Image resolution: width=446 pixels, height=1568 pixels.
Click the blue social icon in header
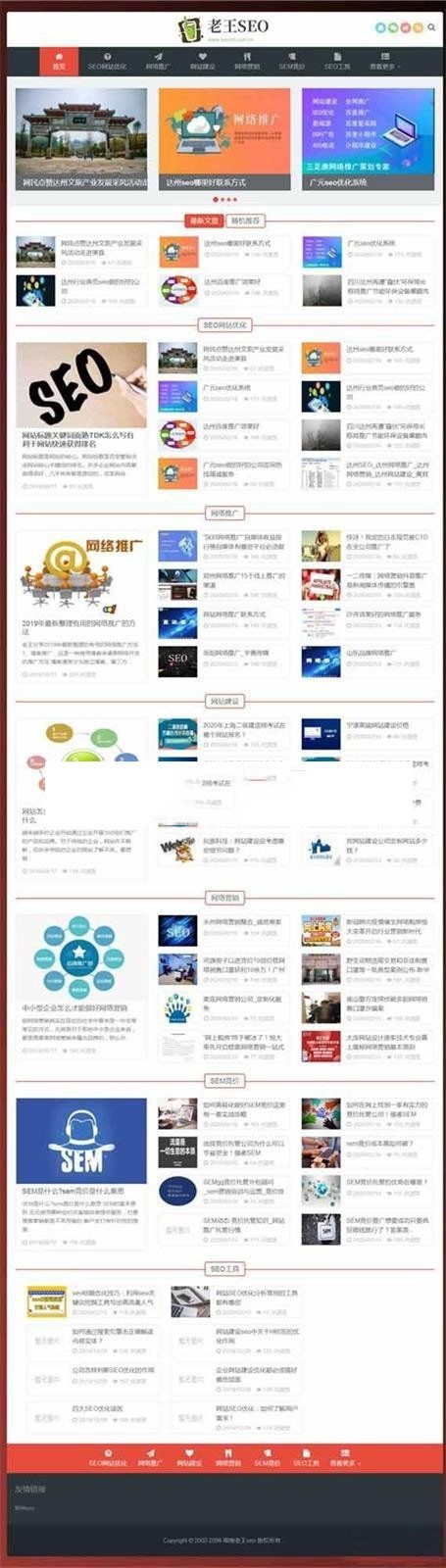[380, 27]
